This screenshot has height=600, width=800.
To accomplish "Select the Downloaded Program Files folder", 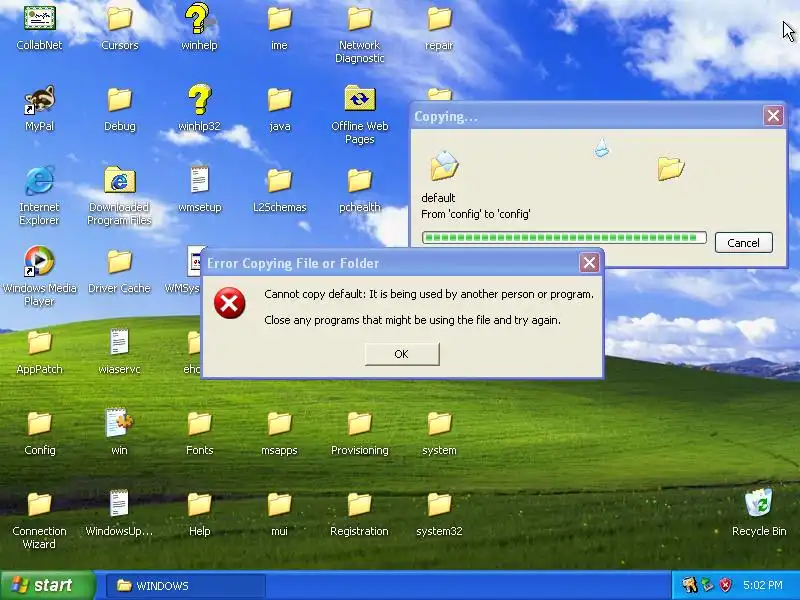I will tap(119, 180).
